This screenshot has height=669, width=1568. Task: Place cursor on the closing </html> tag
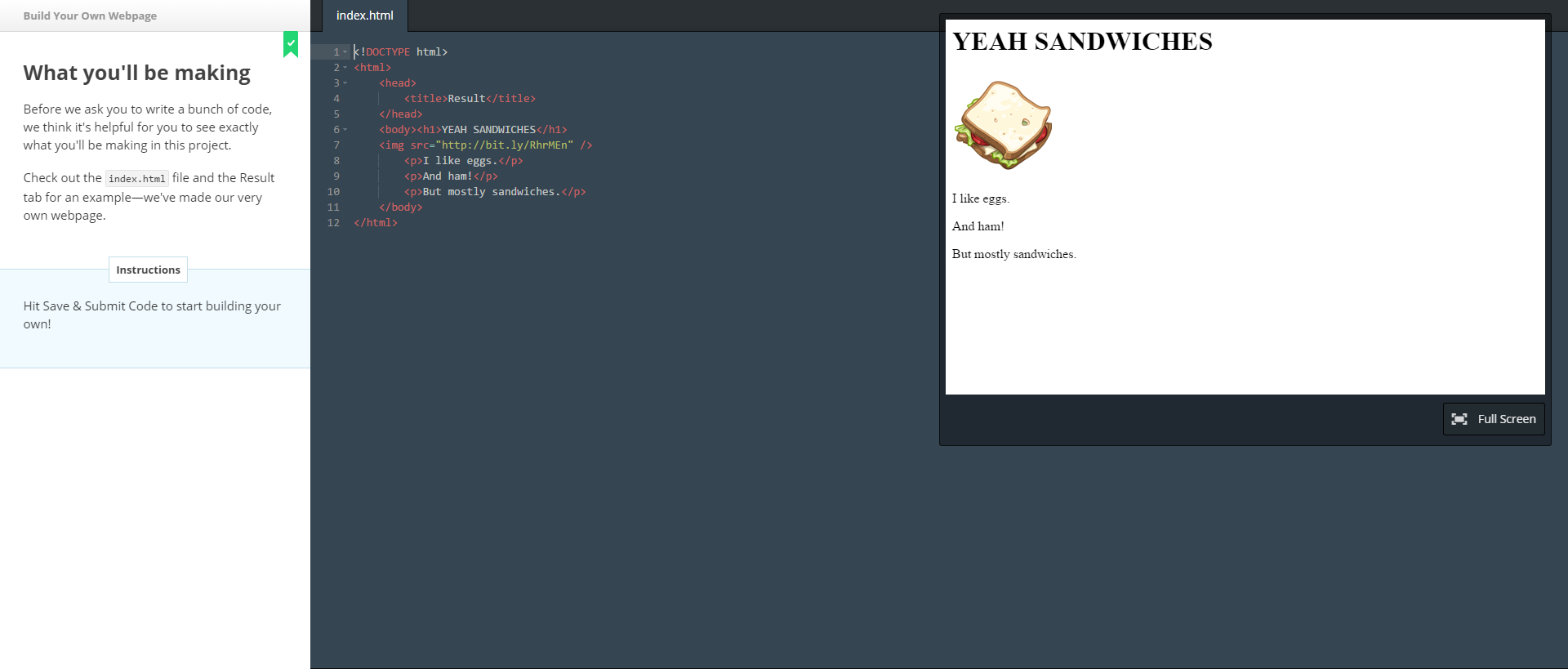(x=376, y=223)
